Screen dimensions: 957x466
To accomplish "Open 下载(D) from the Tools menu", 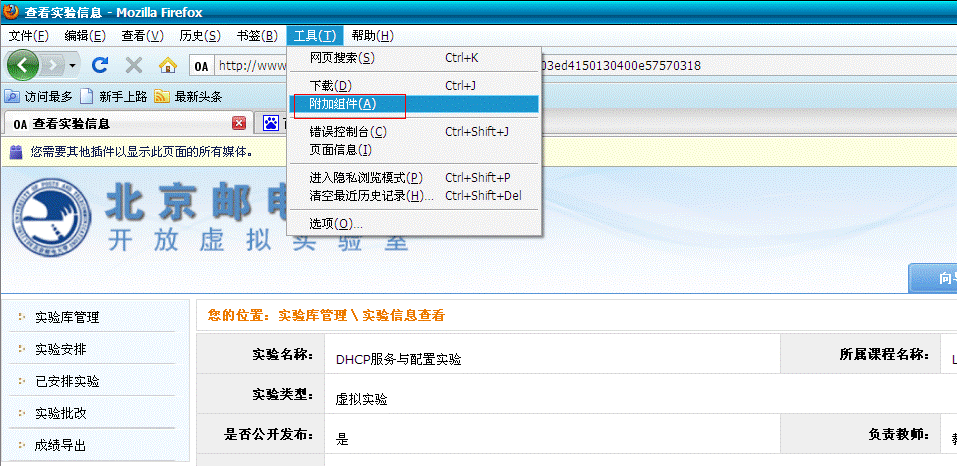I will point(331,86).
